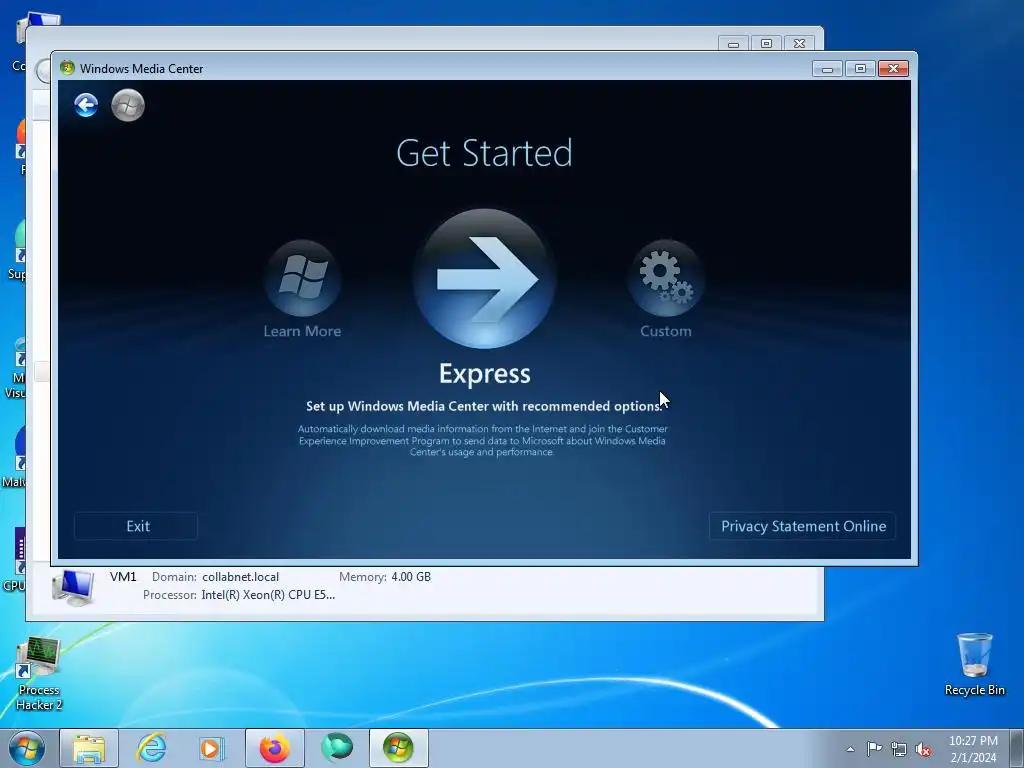Open the Windows Start menu

(27, 748)
